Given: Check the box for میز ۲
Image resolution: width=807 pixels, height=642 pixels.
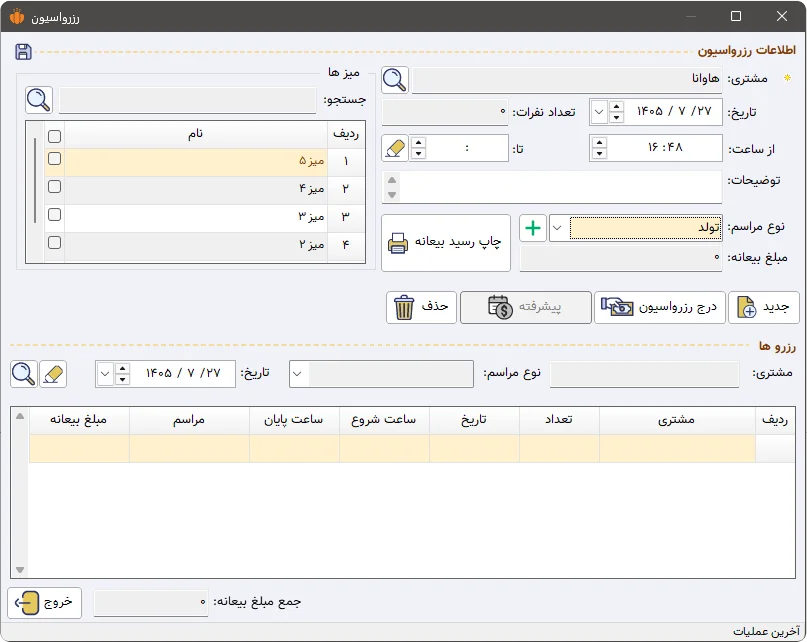Looking at the screenshot, I should (54, 242).
